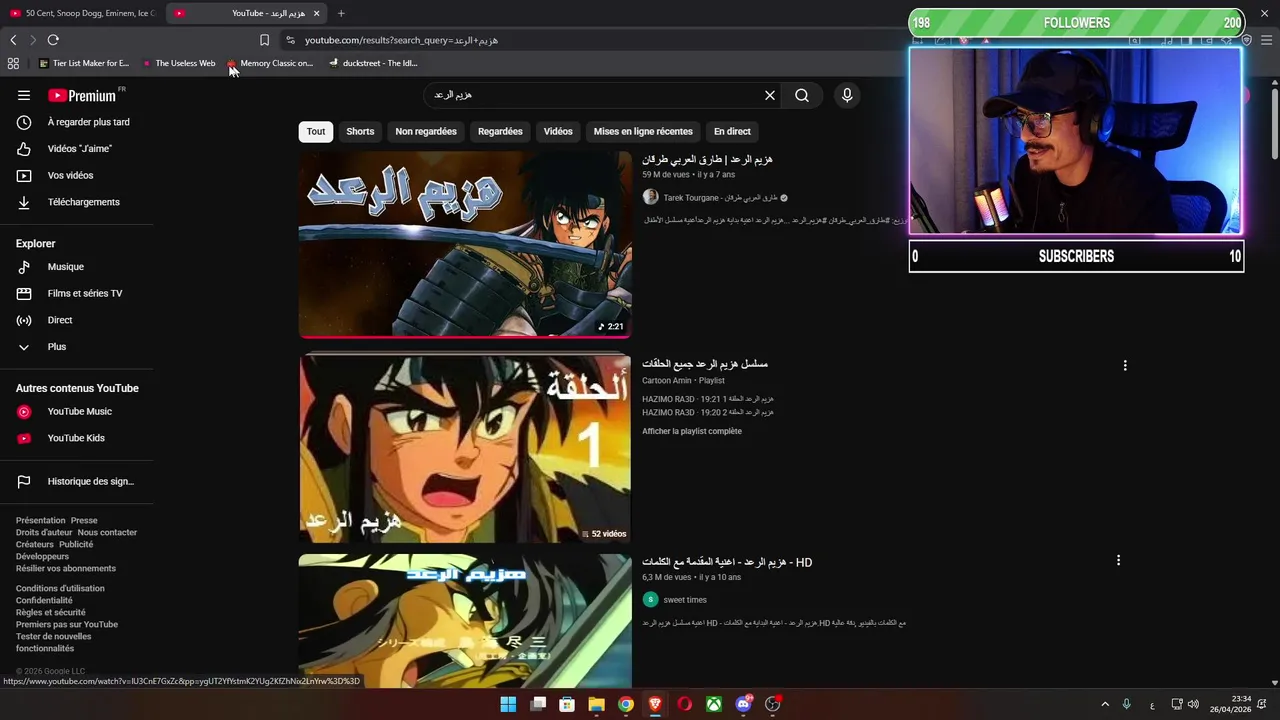Viewport: 1280px width, 720px height.
Task: Select the Tout filter chip
Action: point(316,131)
